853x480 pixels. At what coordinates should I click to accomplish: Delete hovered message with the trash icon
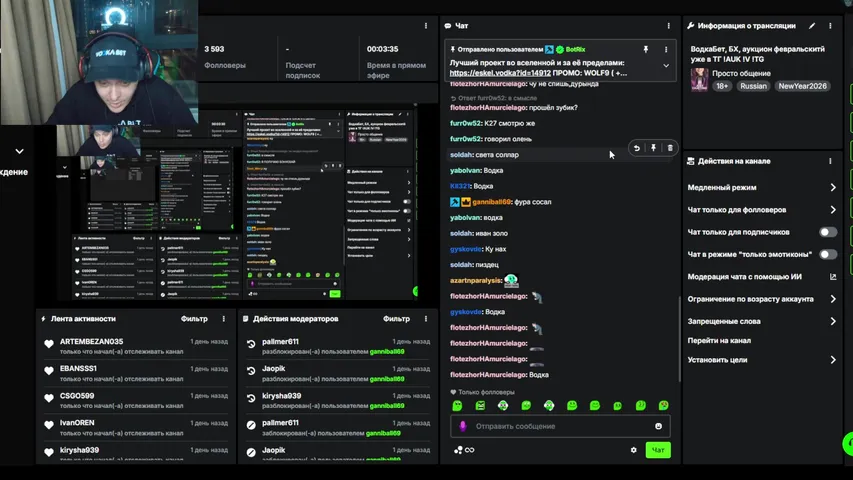[670, 148]
